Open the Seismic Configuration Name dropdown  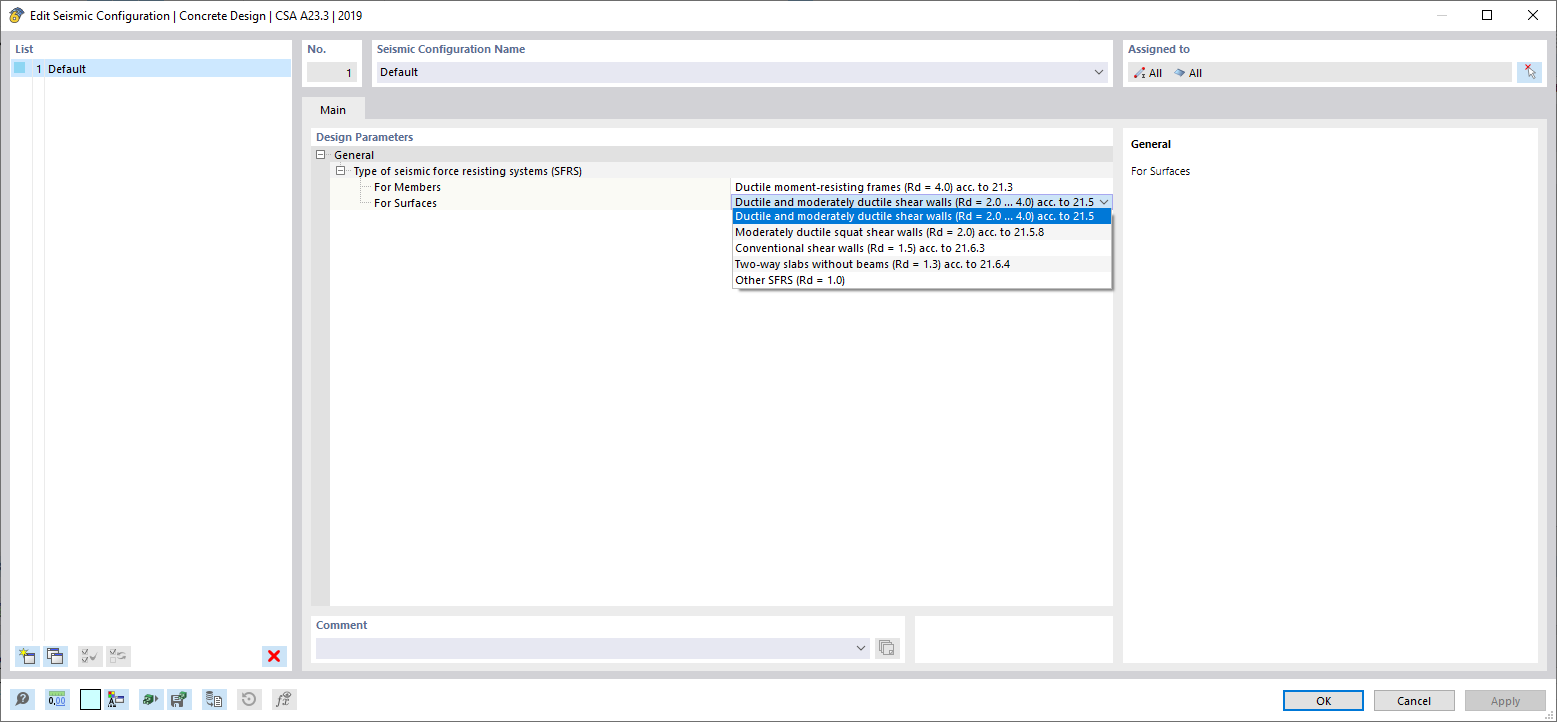point(1099,72)
